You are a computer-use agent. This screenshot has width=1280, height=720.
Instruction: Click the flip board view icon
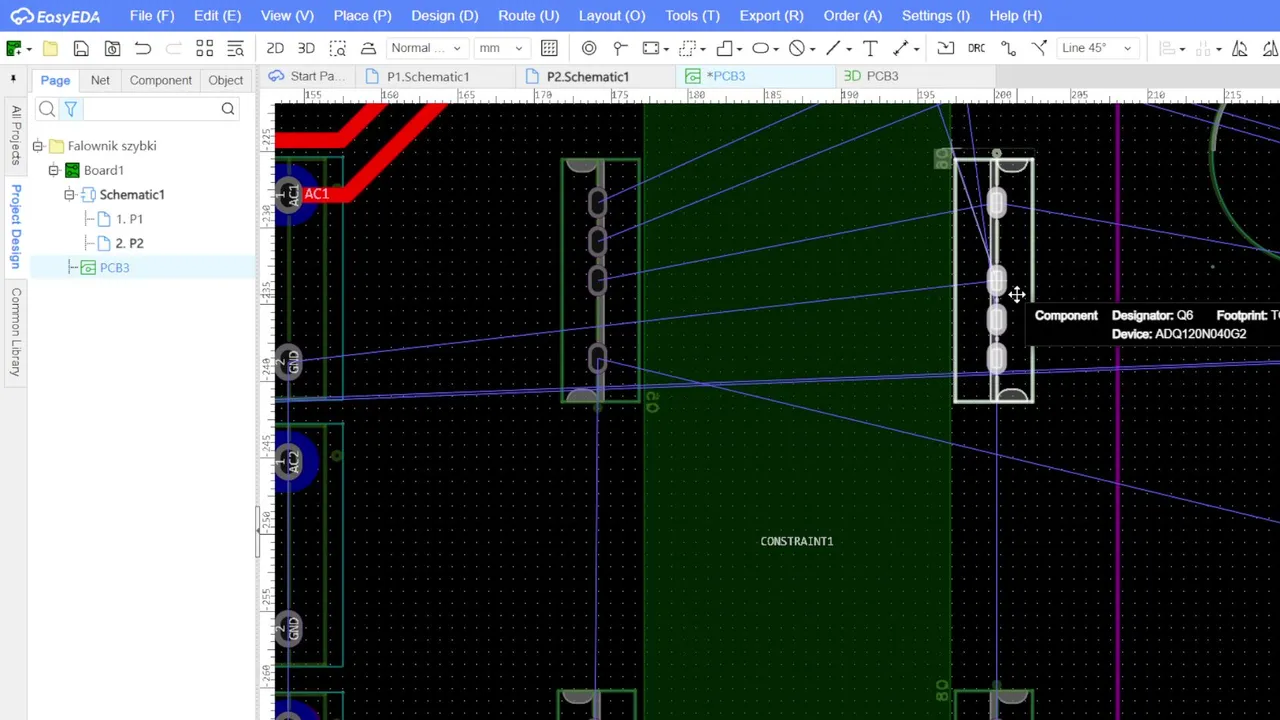tap(368, 48)
